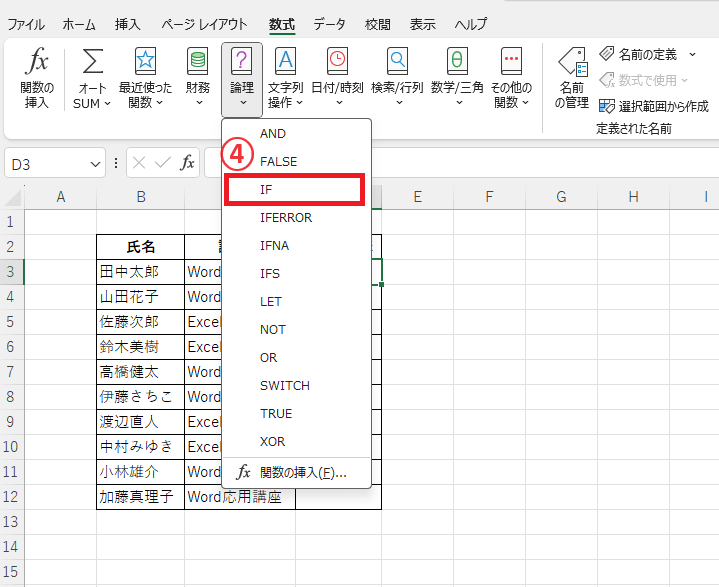Viewport: 719px width, 587px height.
Task: Select the Select All corner triangle
Action: click(13, 197)
